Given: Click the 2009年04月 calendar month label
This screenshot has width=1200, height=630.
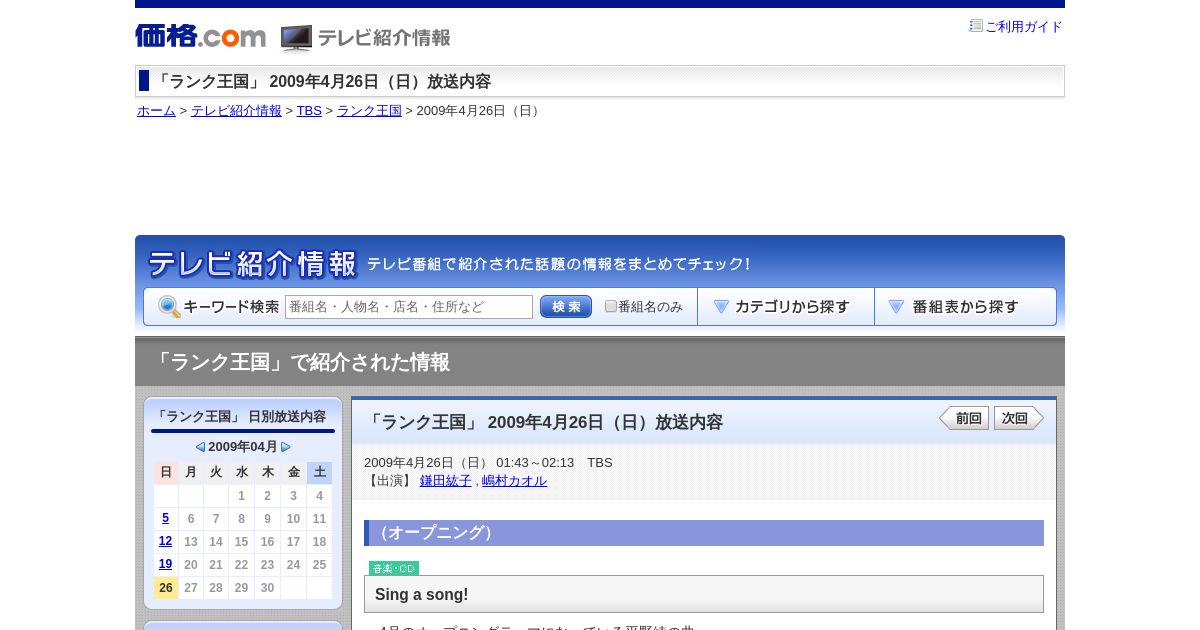Looking at the screenshot, I should pos(243,447).
